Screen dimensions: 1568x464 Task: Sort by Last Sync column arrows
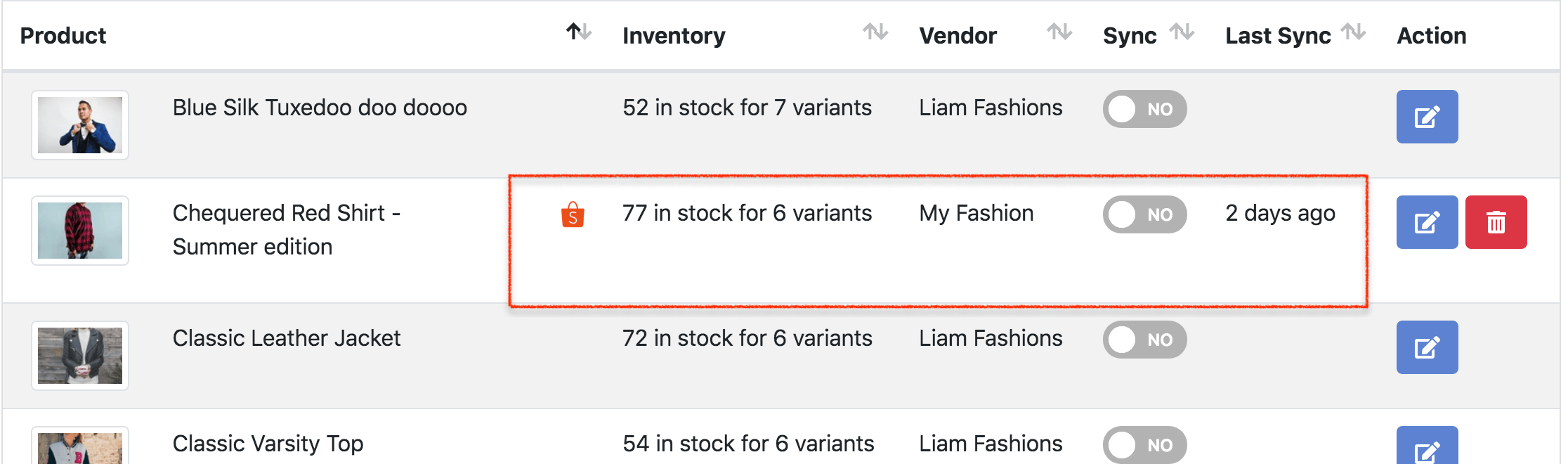coord(1353,32)
